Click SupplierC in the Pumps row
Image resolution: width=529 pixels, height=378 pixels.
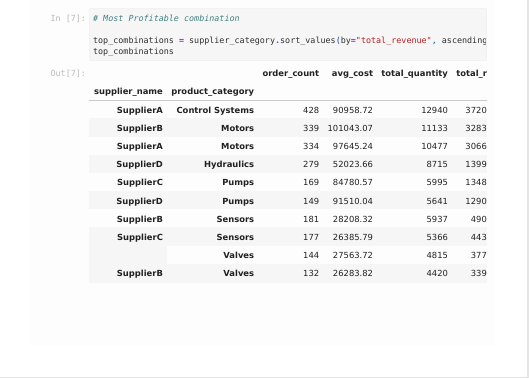pyautogui.click(x=140, y=182)
